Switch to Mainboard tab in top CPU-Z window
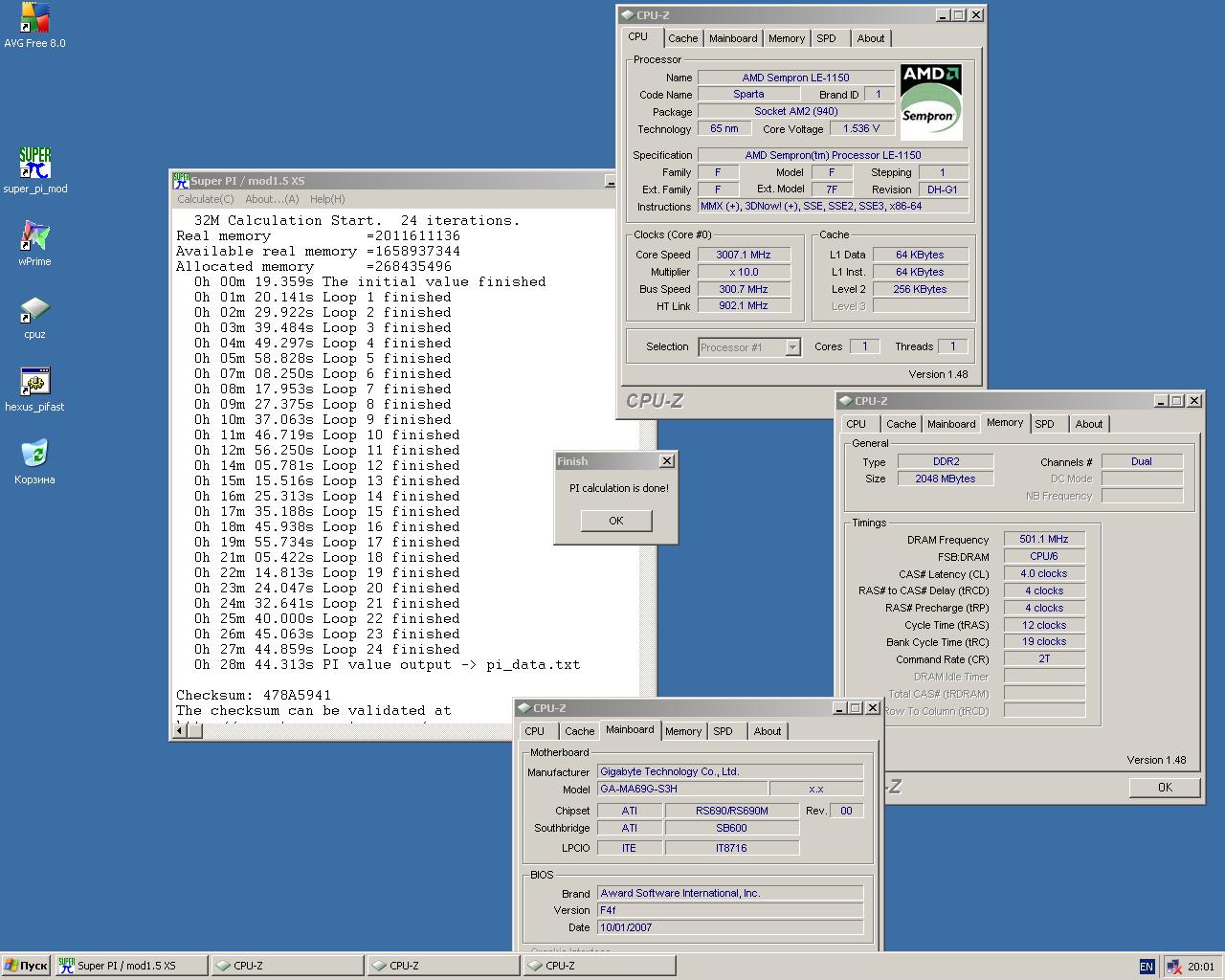The width and height of the screenshot is (1225, 980). pos(733,38)
